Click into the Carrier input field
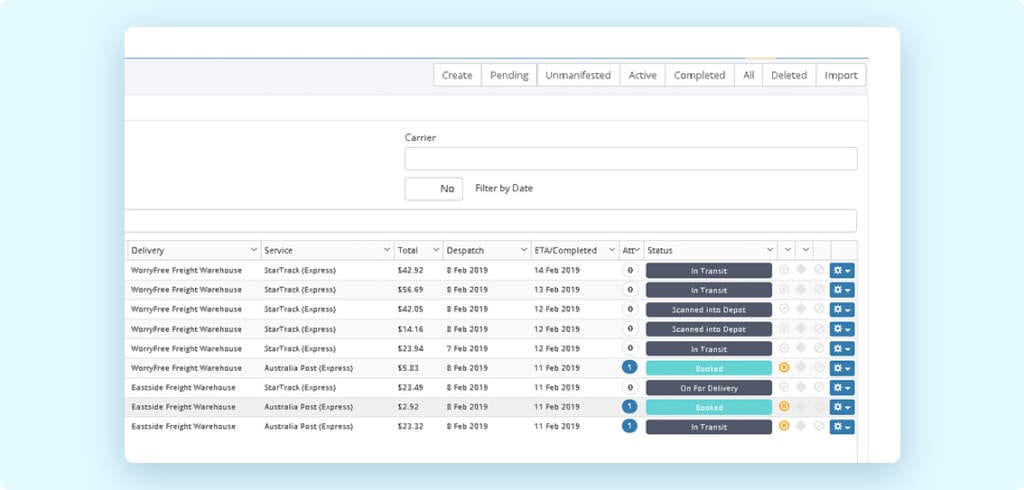 [x=631, y=159]
